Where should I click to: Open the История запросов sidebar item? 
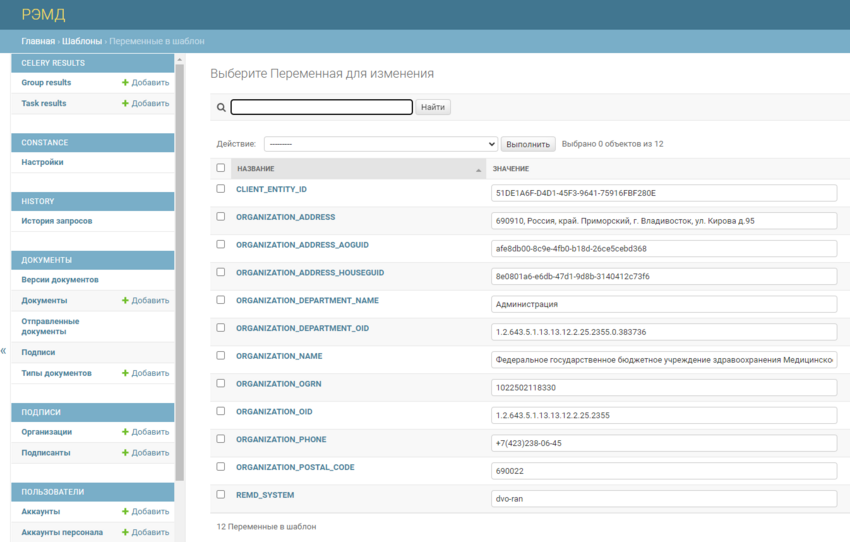pos(57,221)
